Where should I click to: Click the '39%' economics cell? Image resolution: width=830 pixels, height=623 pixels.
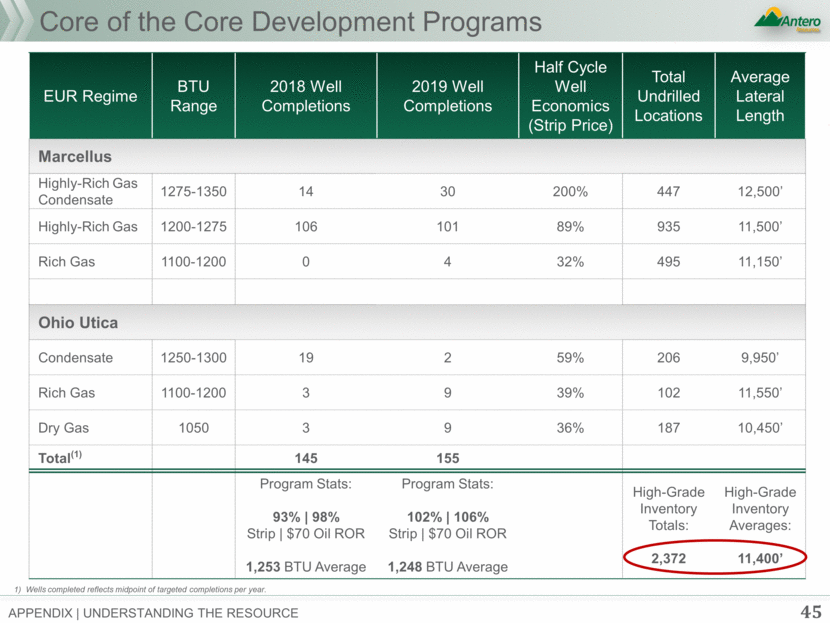pos(570,393)
